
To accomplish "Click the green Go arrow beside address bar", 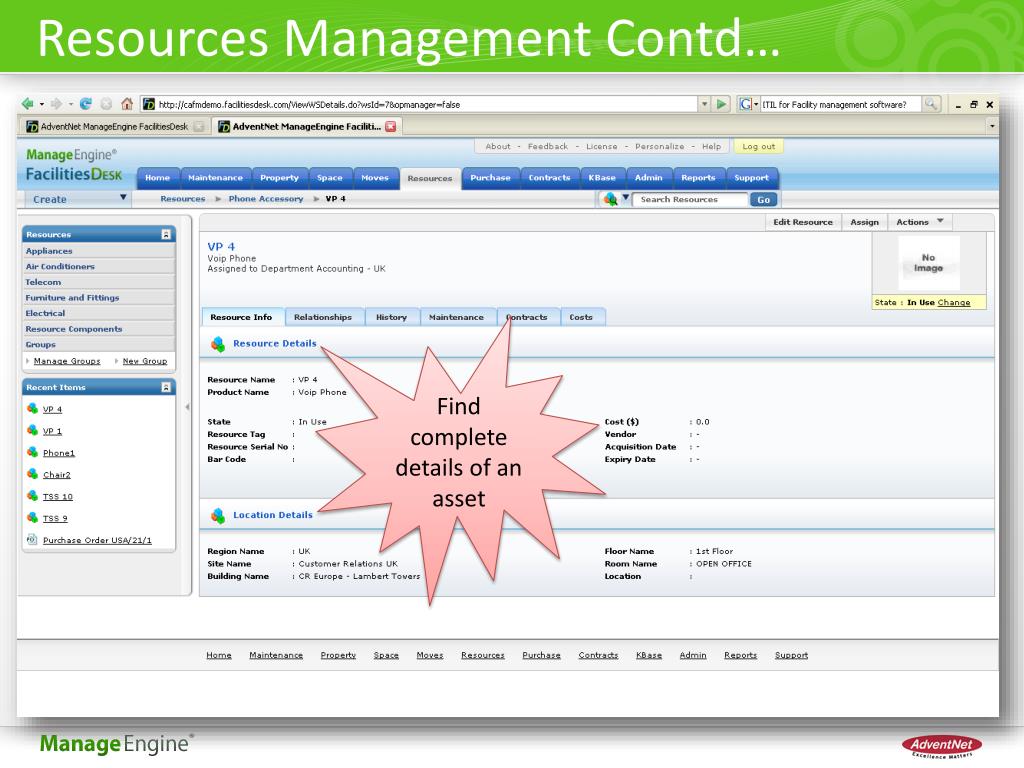I will click(721, 104).
